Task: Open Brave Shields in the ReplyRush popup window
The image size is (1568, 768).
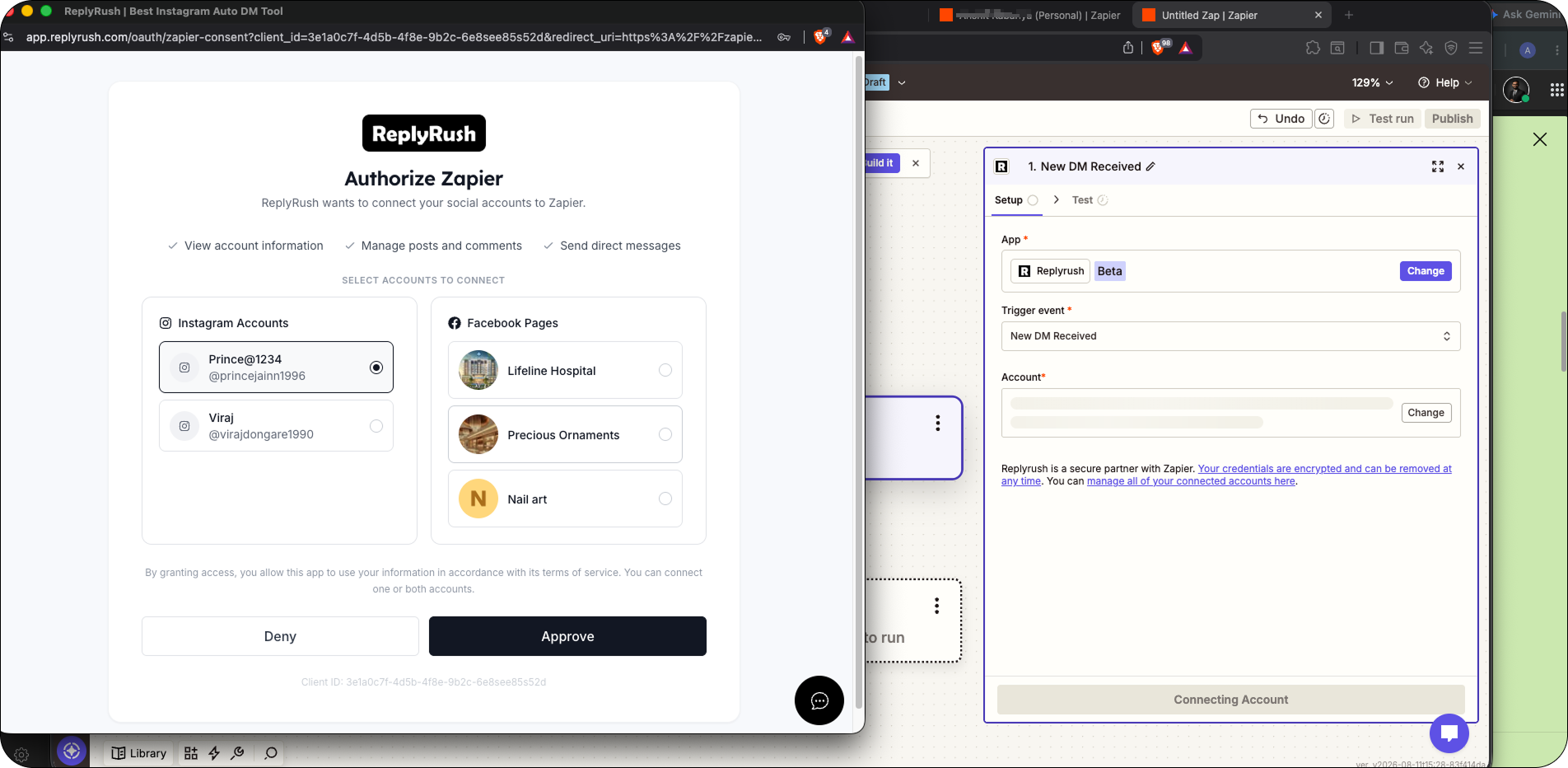Action: coord(820,36)
